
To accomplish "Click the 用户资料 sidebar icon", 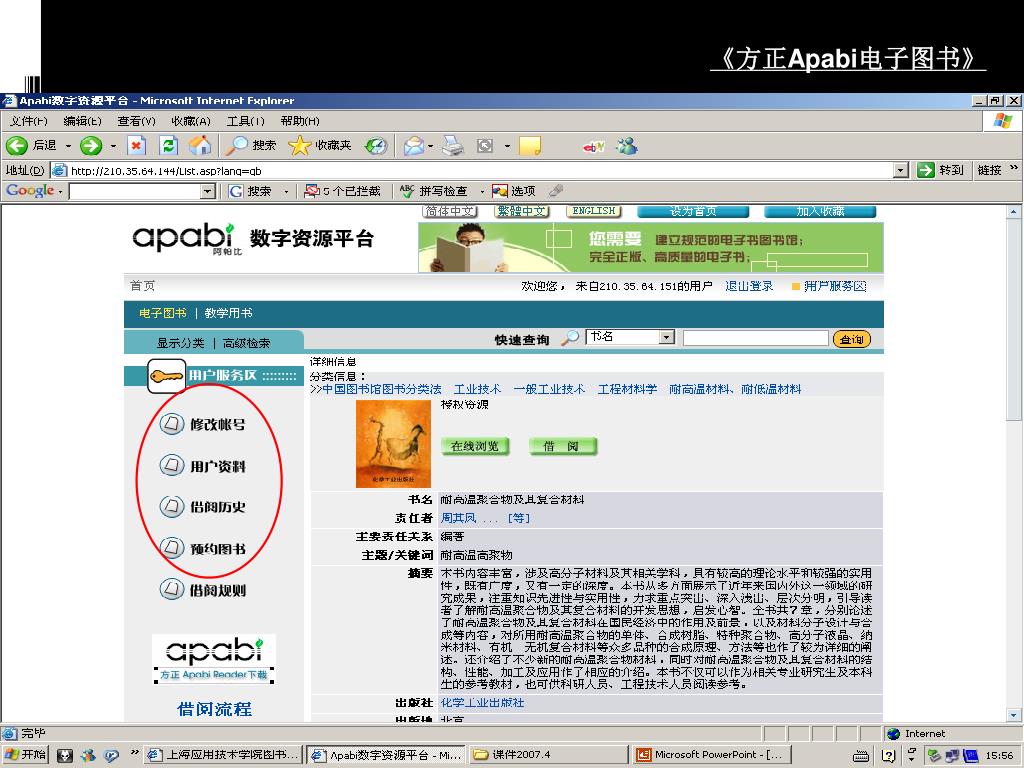I will pos(172,466).
